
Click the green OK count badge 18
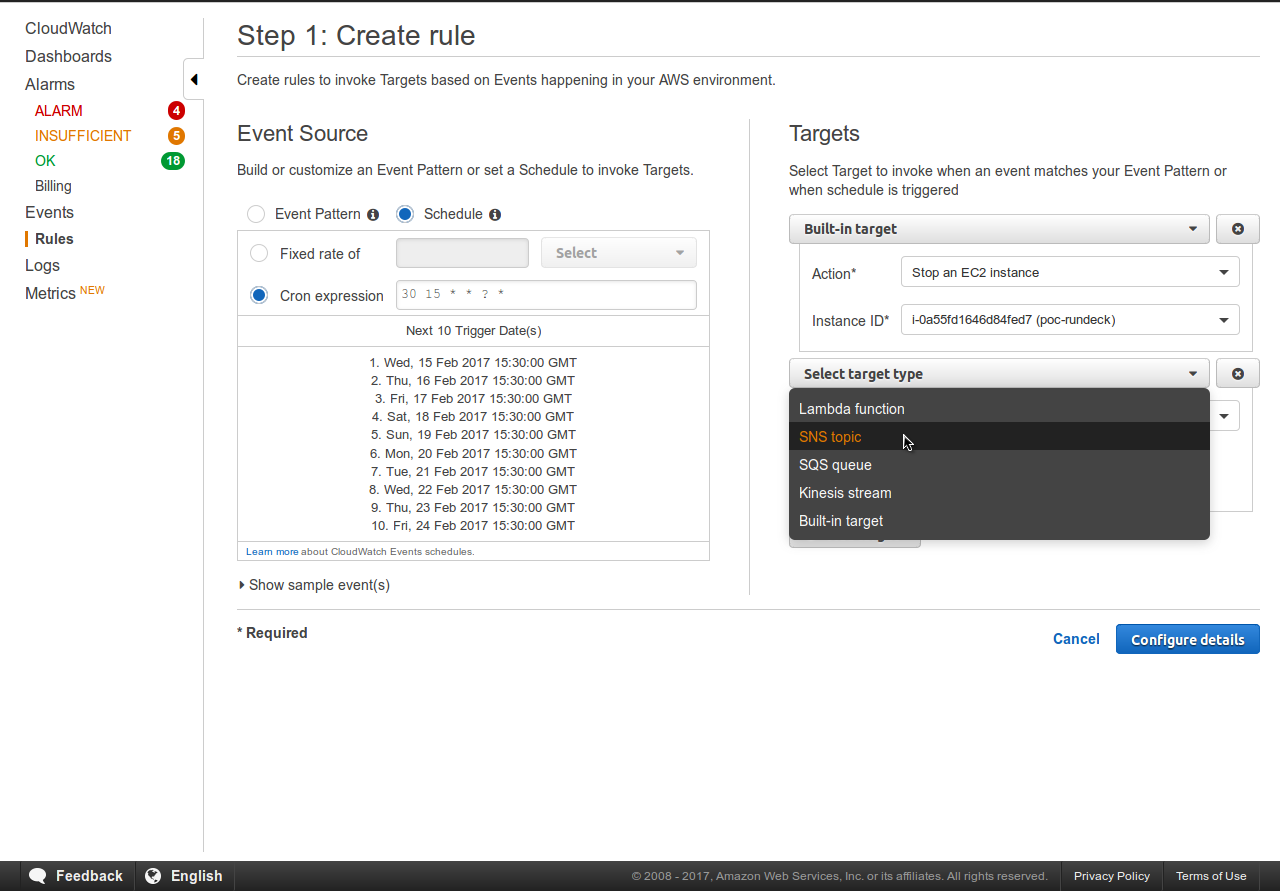173,161
